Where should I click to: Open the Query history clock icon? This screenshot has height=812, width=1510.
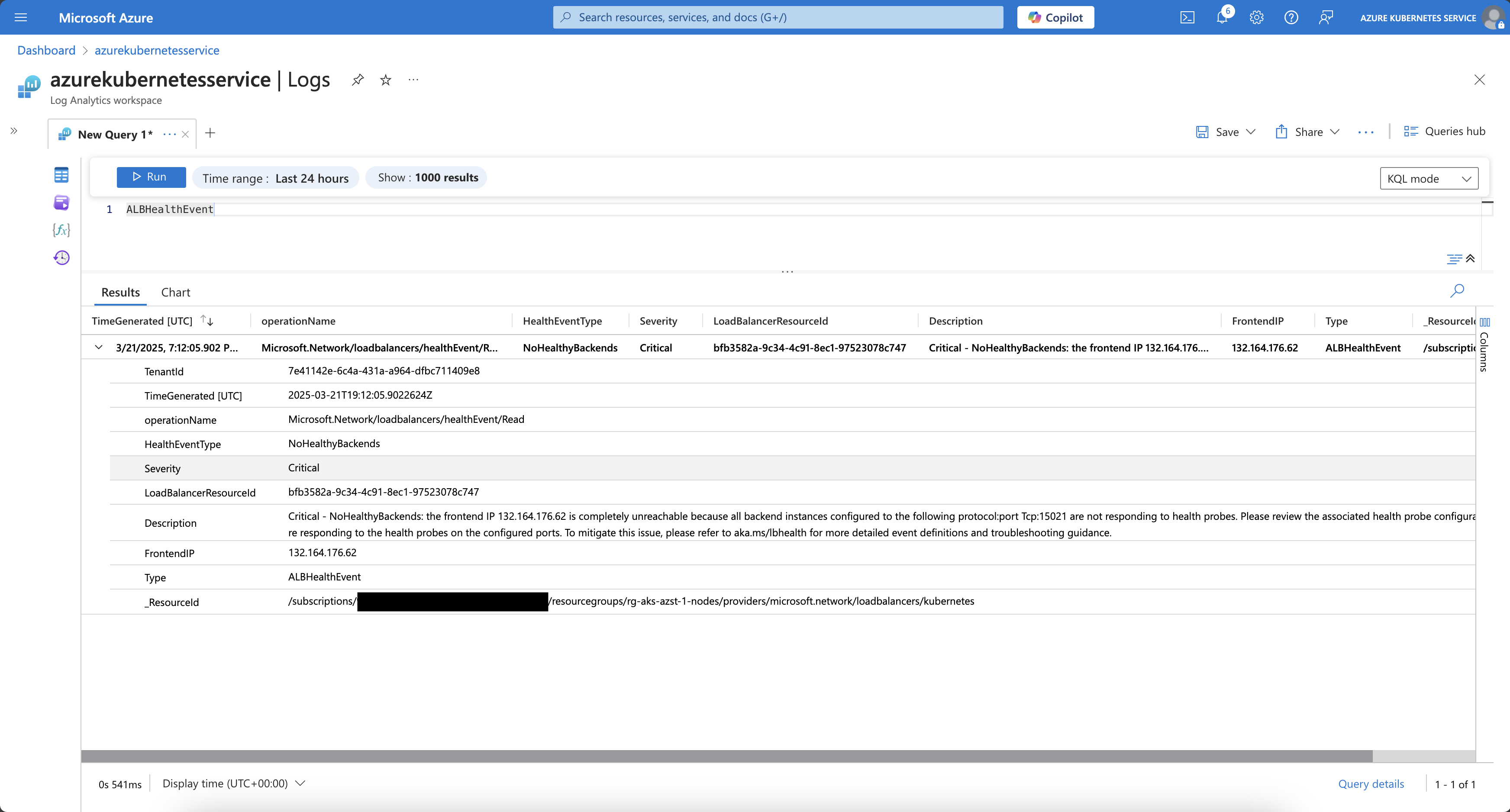pos(61,258)
